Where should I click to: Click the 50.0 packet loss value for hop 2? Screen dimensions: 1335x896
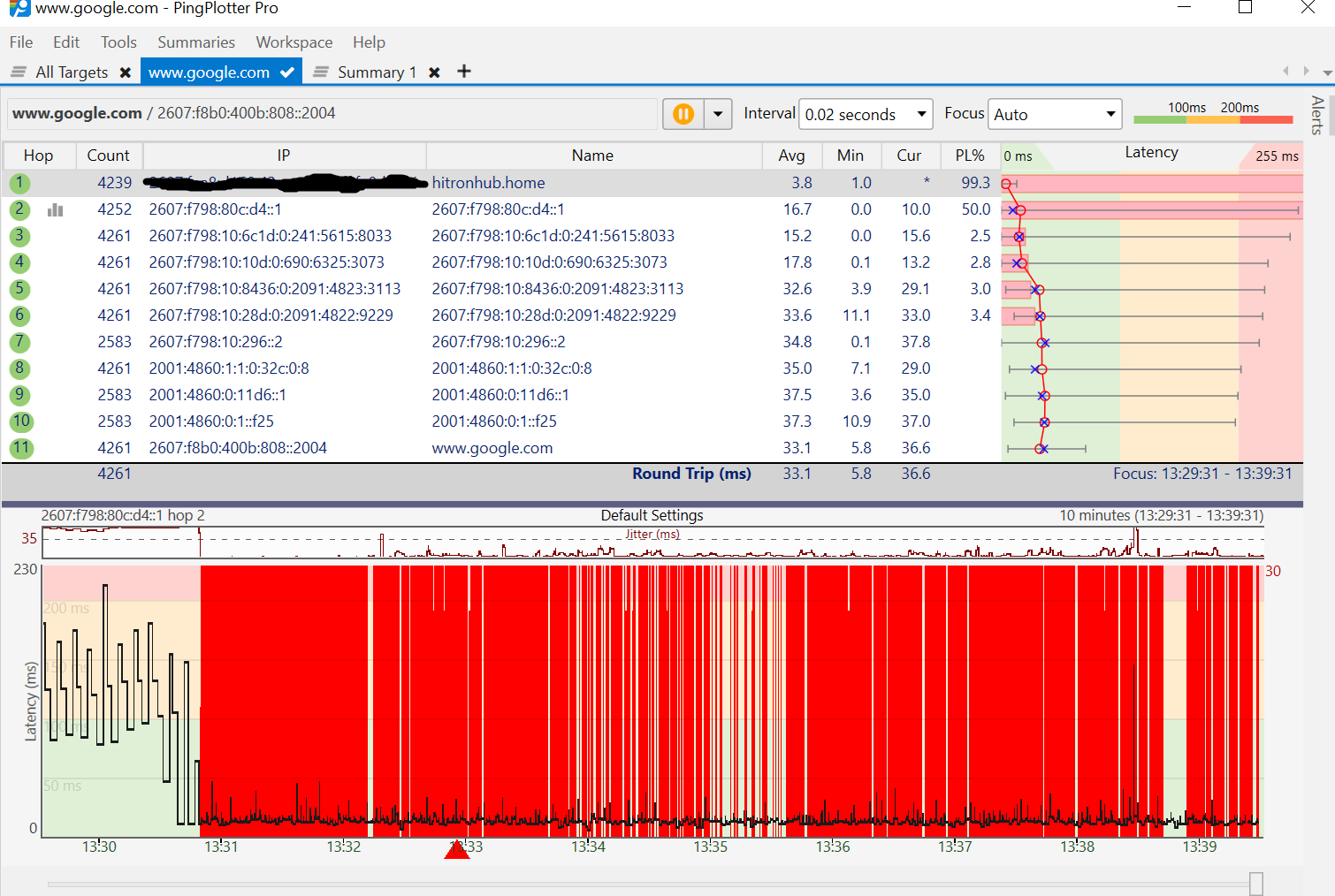(x=975, y=209)
